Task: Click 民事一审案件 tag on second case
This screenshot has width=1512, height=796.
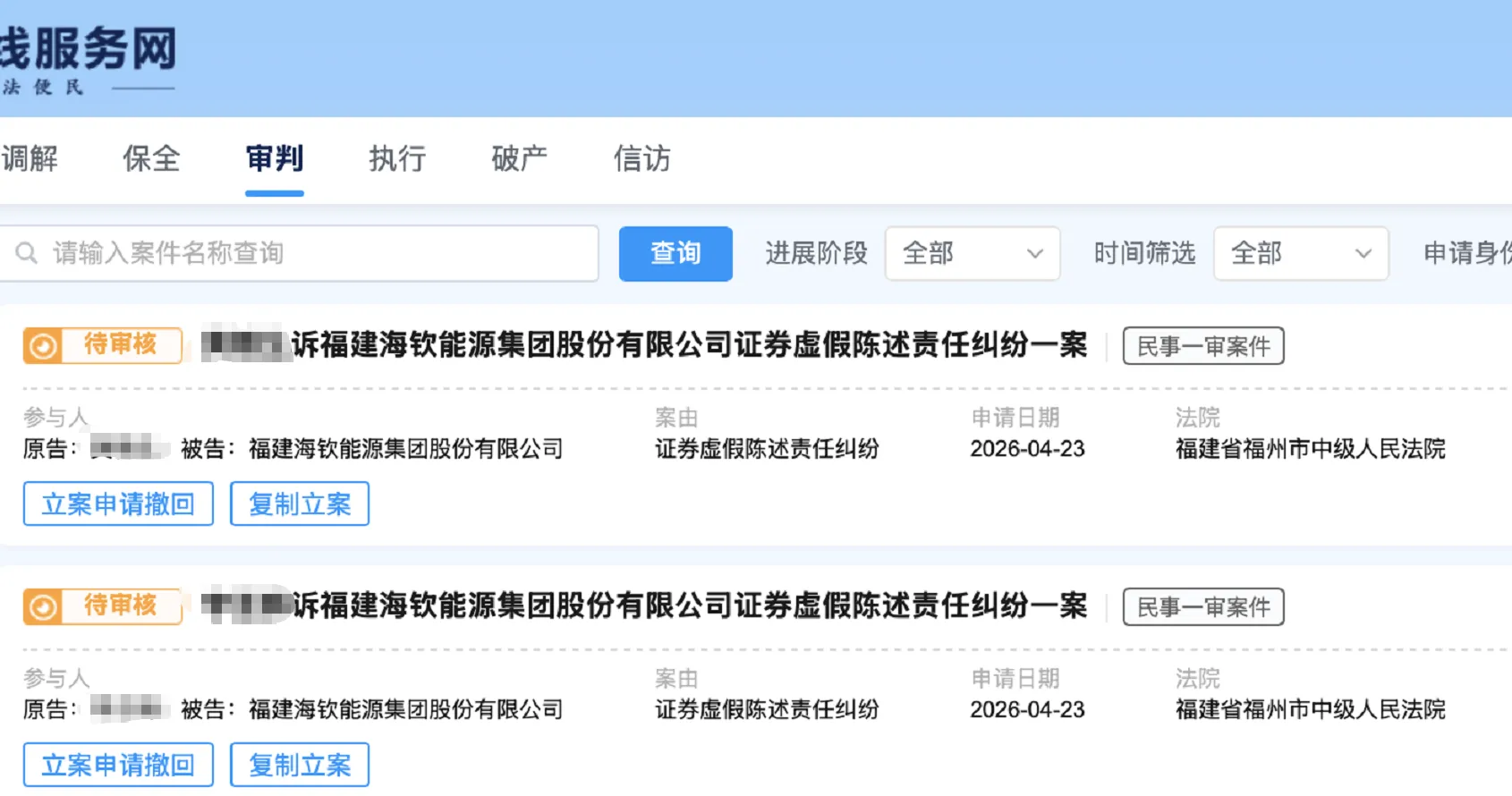Action: click(1203, 607)
